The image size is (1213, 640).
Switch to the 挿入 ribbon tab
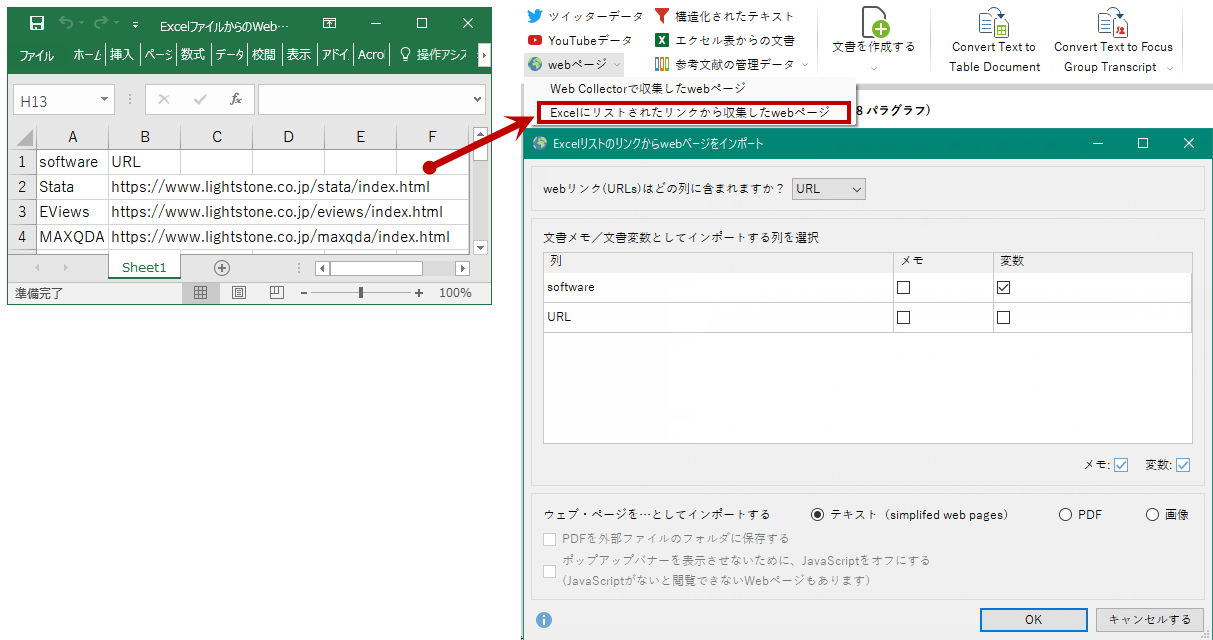122,55
